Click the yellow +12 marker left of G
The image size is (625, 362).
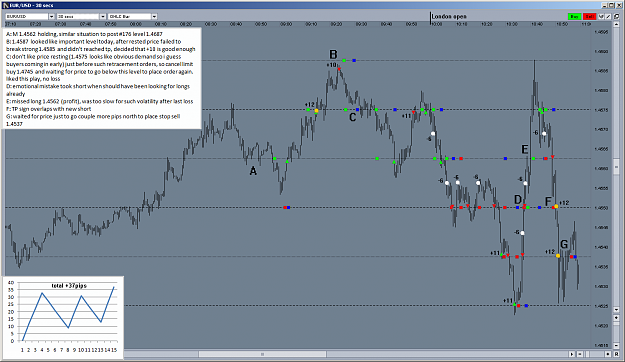(558, 256)
